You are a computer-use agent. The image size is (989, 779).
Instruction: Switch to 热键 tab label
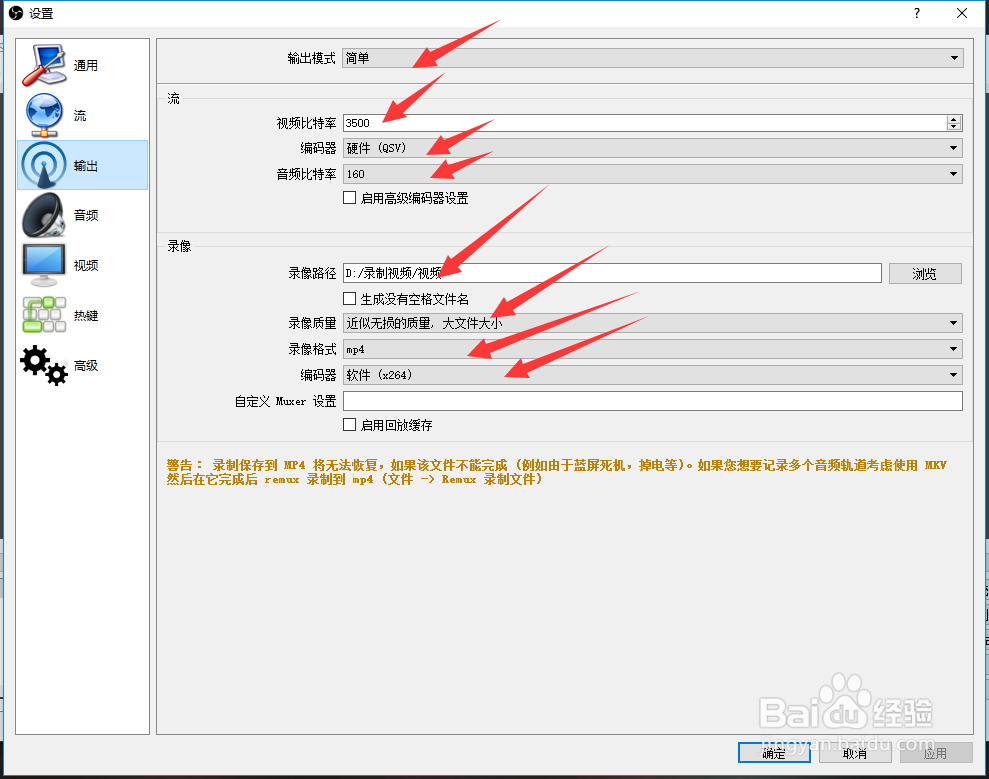point(86,315)
